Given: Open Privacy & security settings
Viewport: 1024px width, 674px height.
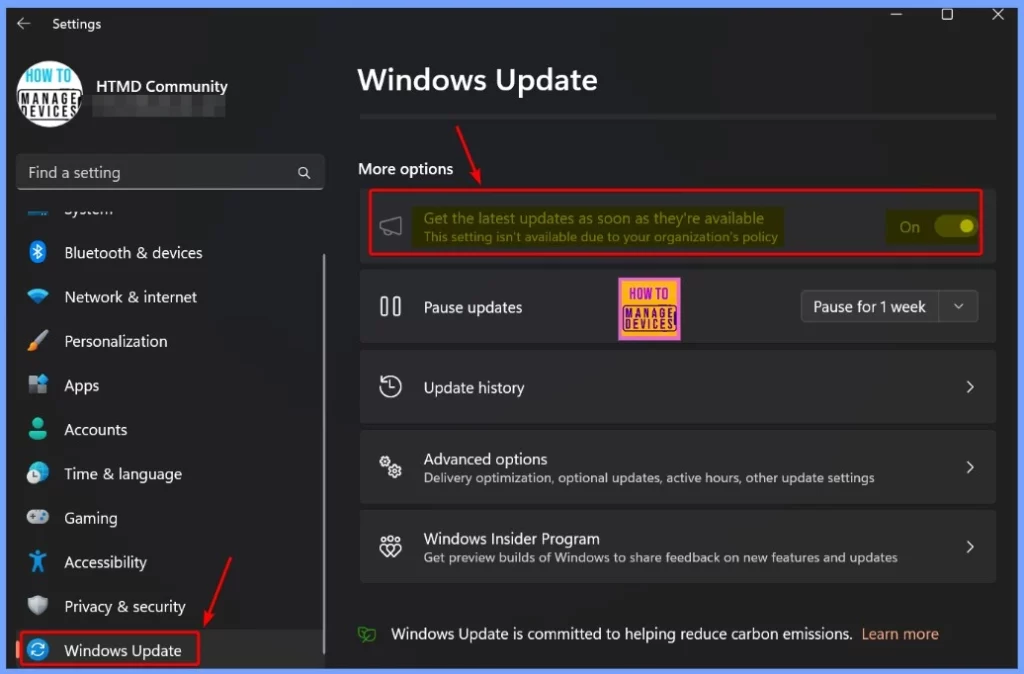Looking at the screenshot, I should (125, 607).
